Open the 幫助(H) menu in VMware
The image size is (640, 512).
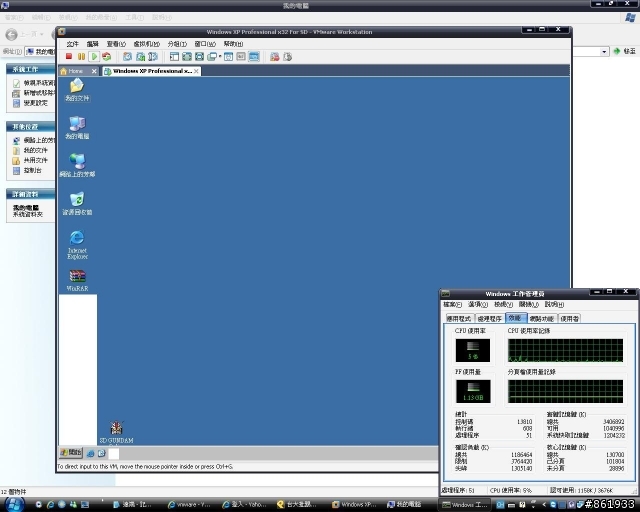(233, 44)
